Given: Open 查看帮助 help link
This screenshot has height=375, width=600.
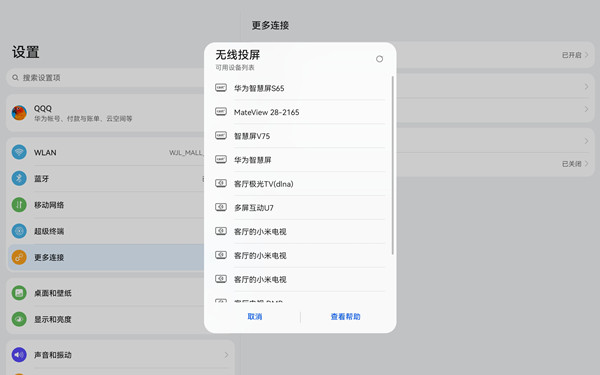Looking at the screenshot, I should pos(346,316).
